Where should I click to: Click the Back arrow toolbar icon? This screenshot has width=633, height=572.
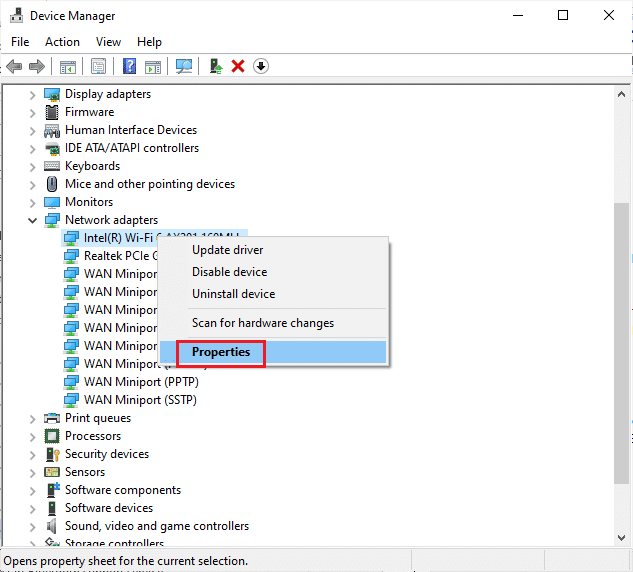(x=14, y=66)
